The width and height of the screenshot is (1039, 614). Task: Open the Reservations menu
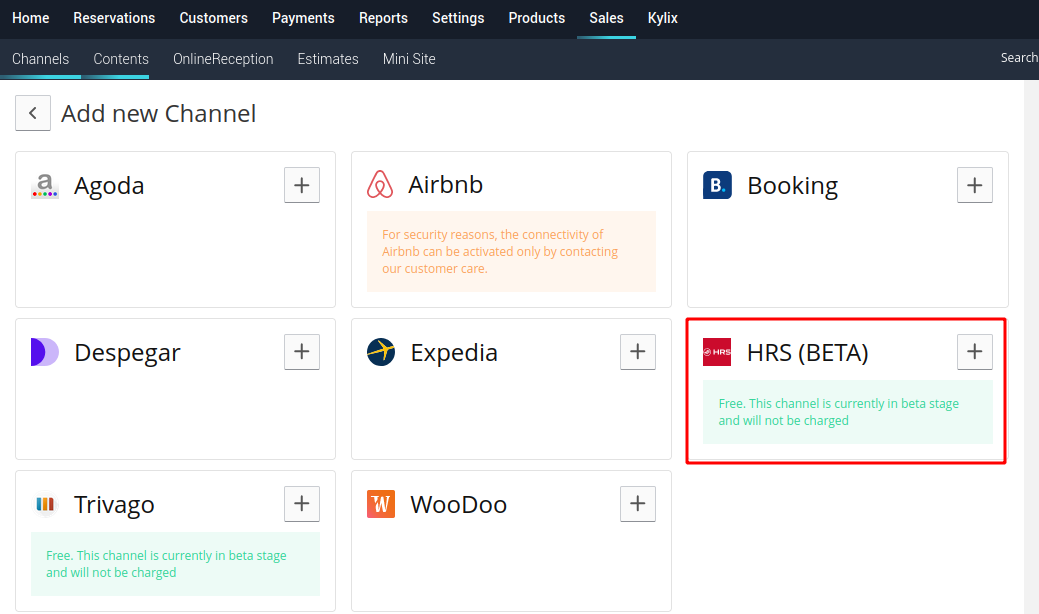pyautogui.click(x=114, y=18)
